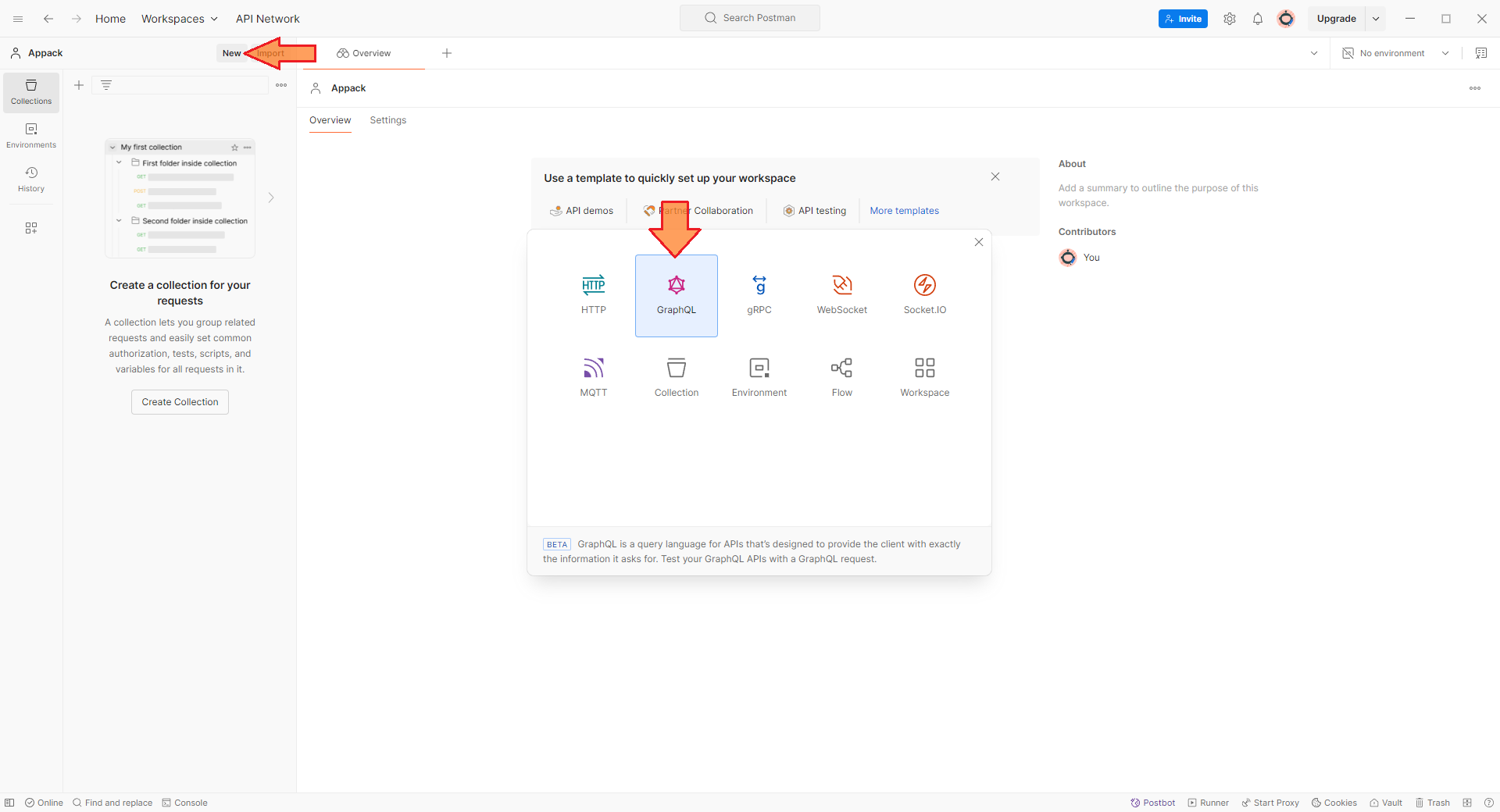Collapse My first collection in preview

pyautogui.click(x=112, y=147)
